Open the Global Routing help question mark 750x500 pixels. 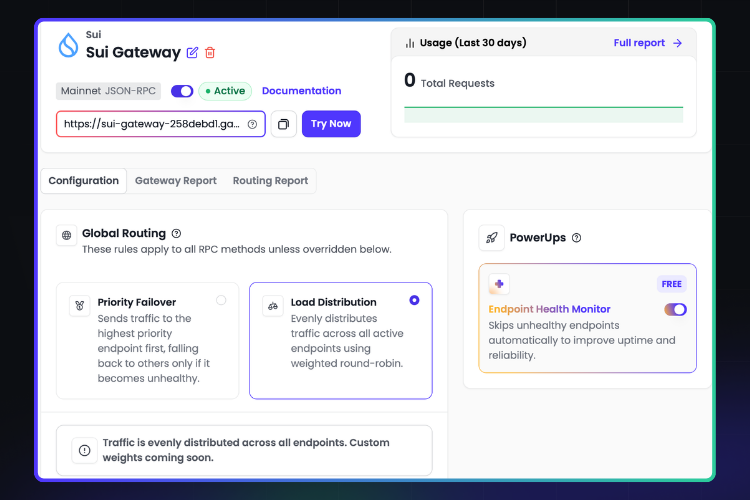tap(176, 233)
